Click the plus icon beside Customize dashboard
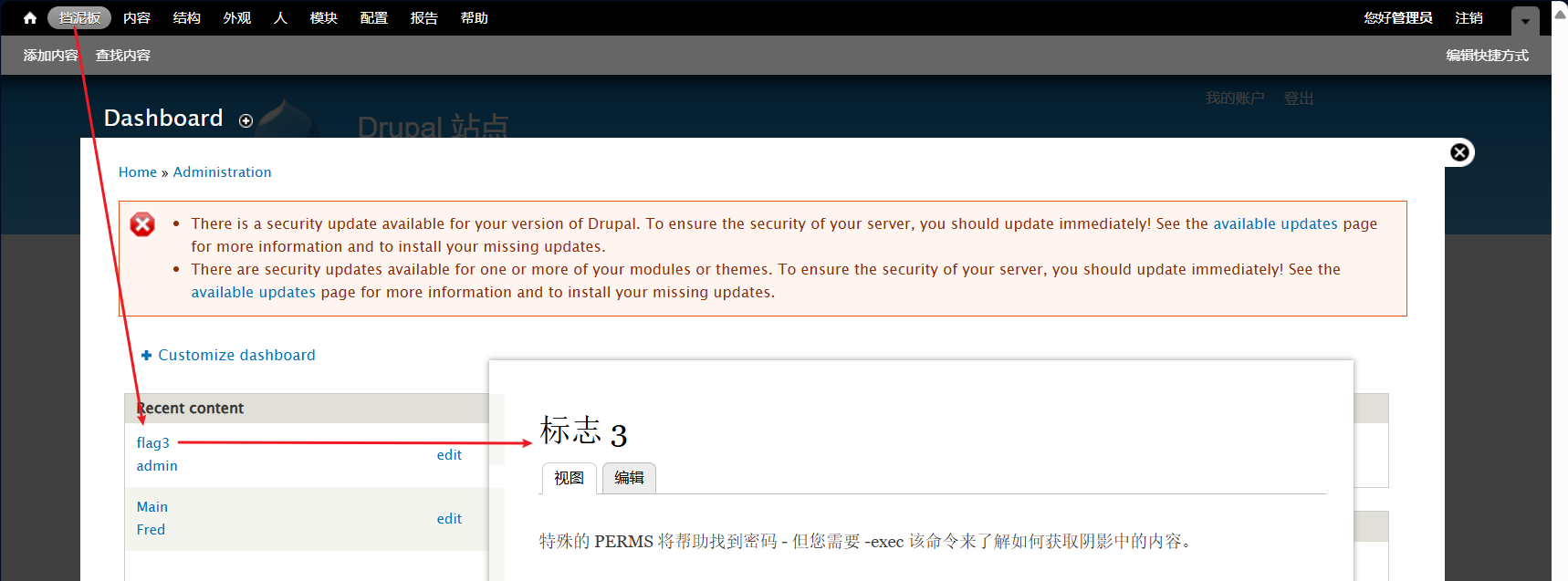This screenshot has height=581, width=1568. coord(146,356)
